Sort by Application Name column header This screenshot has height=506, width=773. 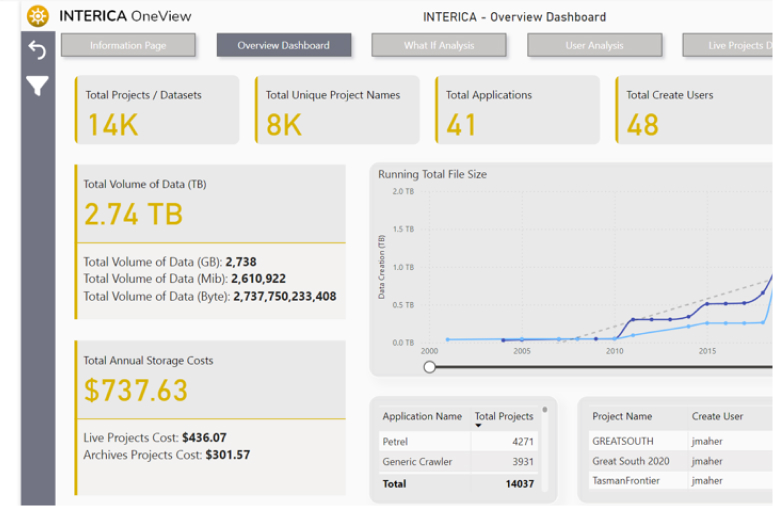pyautogui.click(x=422, y=416)
